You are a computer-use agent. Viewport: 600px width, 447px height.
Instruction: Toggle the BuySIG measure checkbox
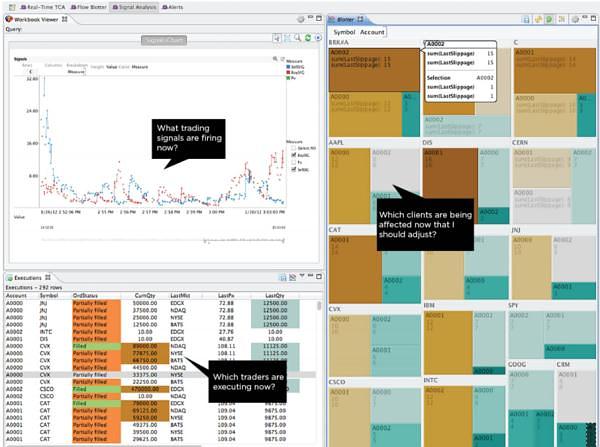[293, 155]
